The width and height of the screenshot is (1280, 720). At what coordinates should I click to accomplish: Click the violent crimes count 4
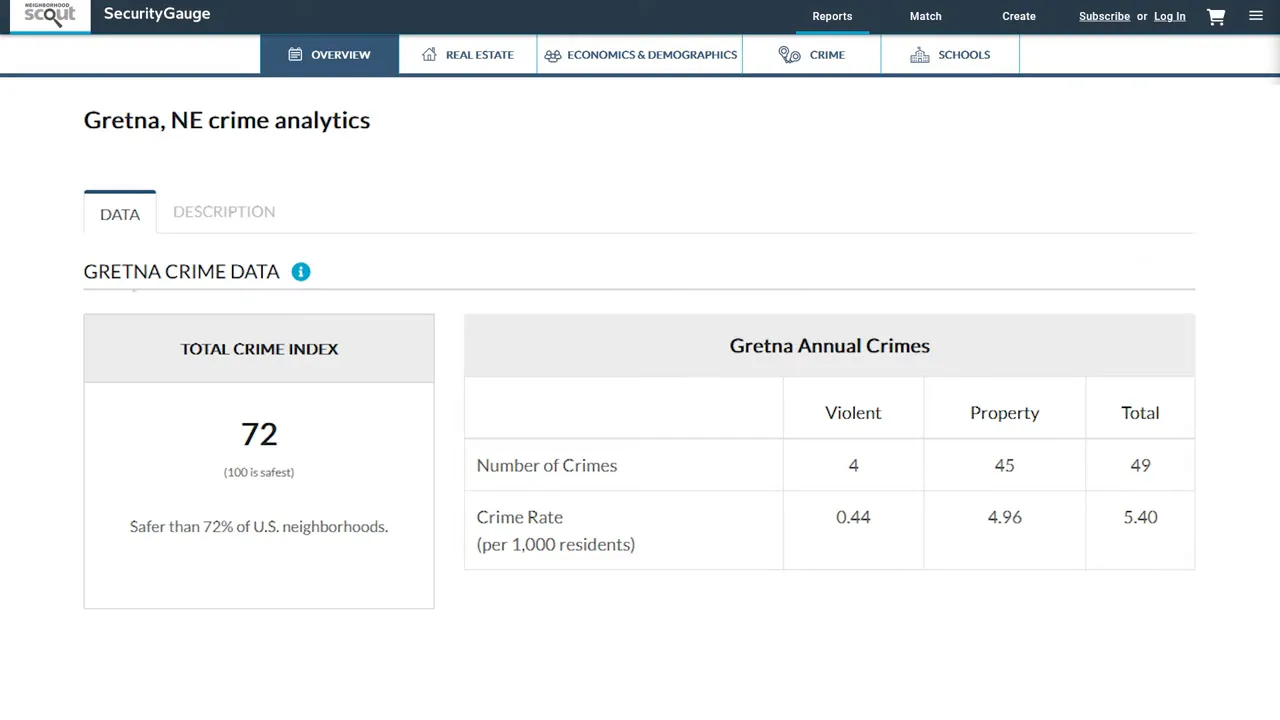click(x=853, y=466)
